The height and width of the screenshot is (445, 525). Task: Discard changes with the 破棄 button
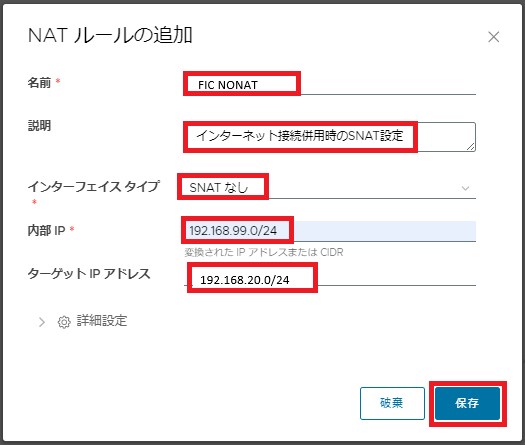click(392, 403)
